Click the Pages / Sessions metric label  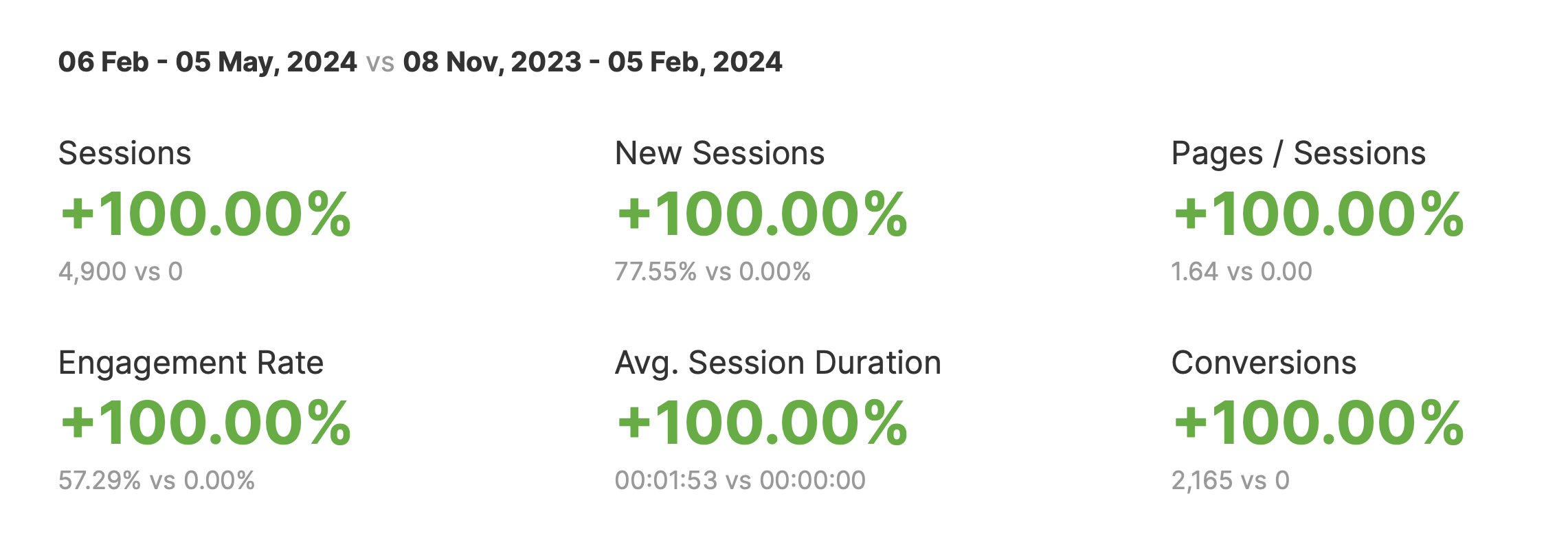[x=1298, y=153]
